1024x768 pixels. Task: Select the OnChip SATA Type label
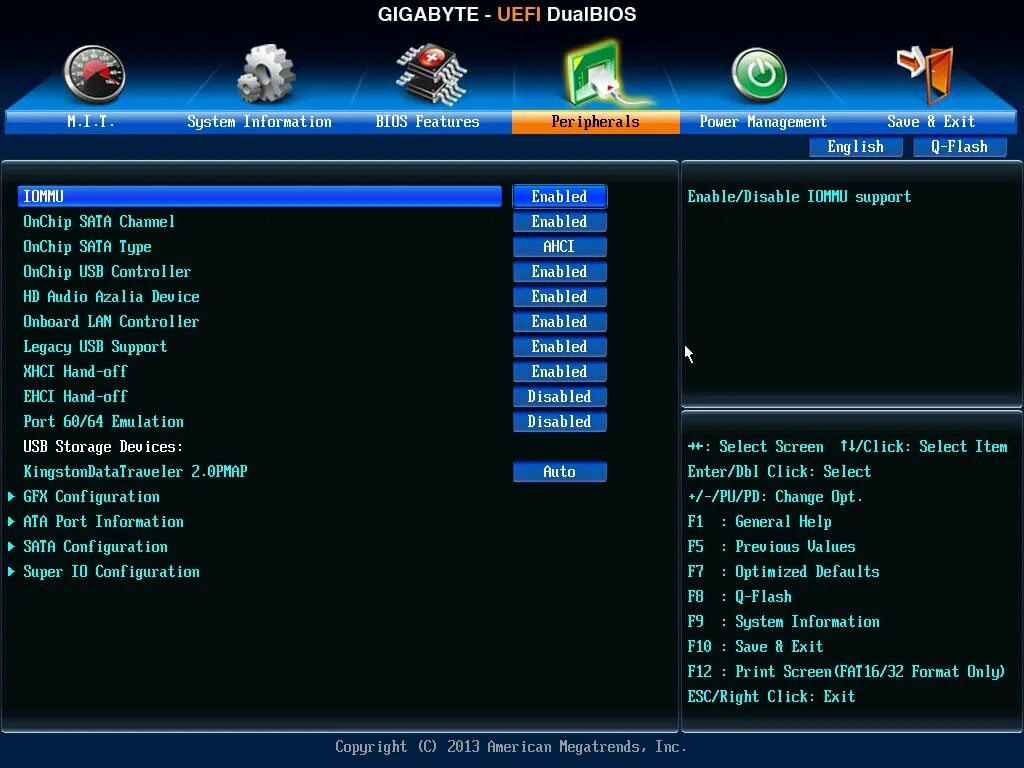pos(88,247)
